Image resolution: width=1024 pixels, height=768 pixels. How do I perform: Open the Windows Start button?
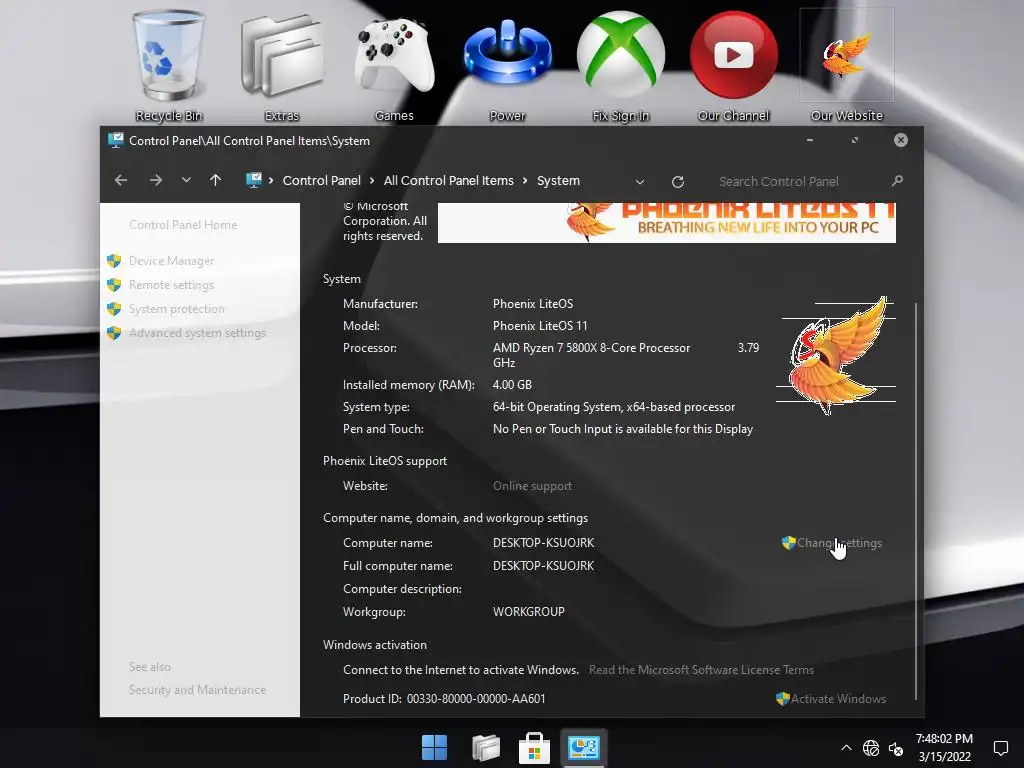434,747
